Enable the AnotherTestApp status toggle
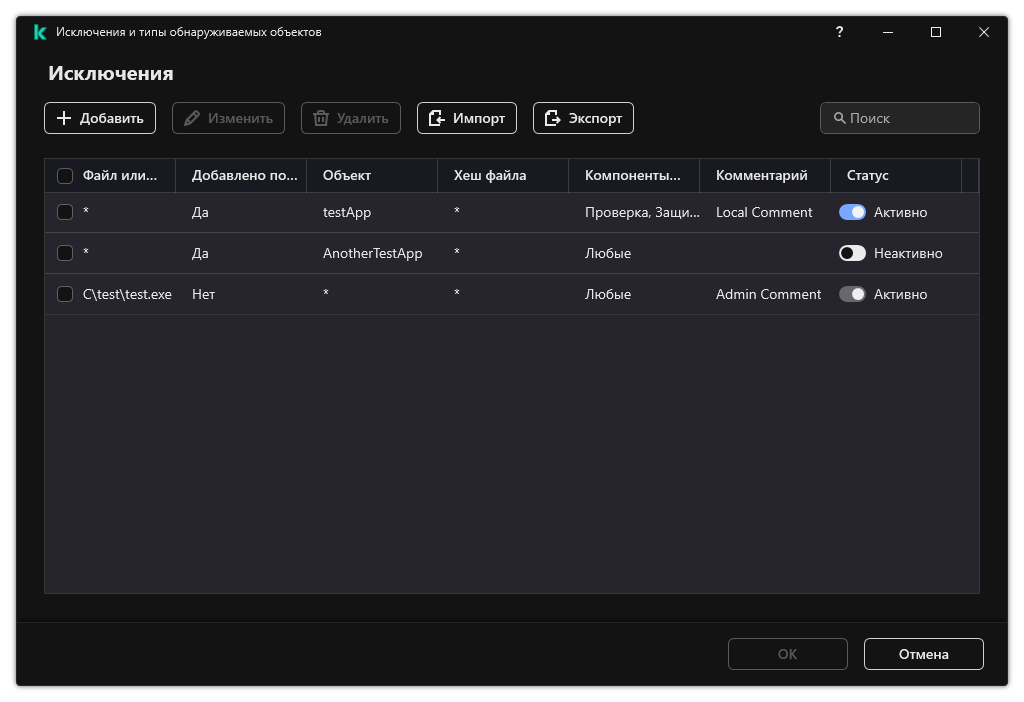The image size is (1024, 702). click(852, 253)
